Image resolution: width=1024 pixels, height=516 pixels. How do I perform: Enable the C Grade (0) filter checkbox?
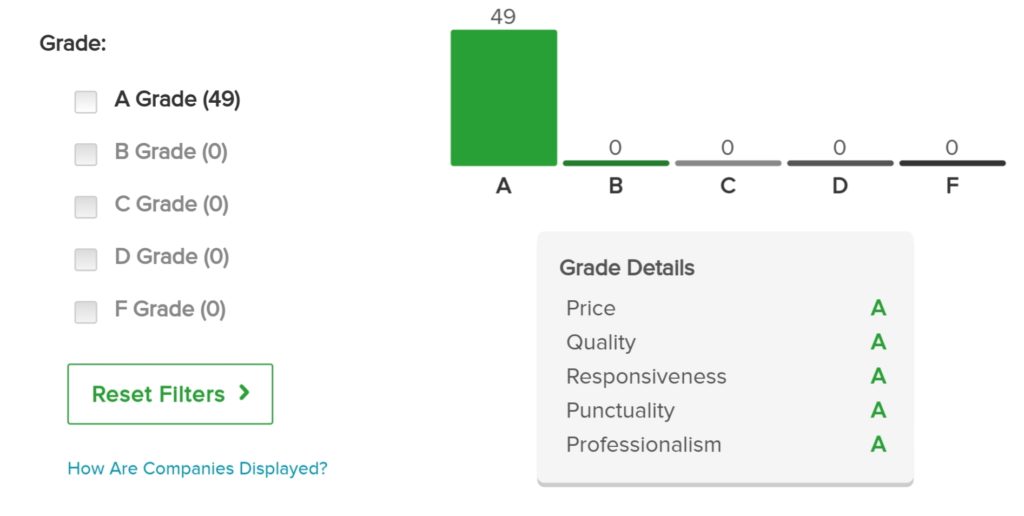click(x=86, y=207)
